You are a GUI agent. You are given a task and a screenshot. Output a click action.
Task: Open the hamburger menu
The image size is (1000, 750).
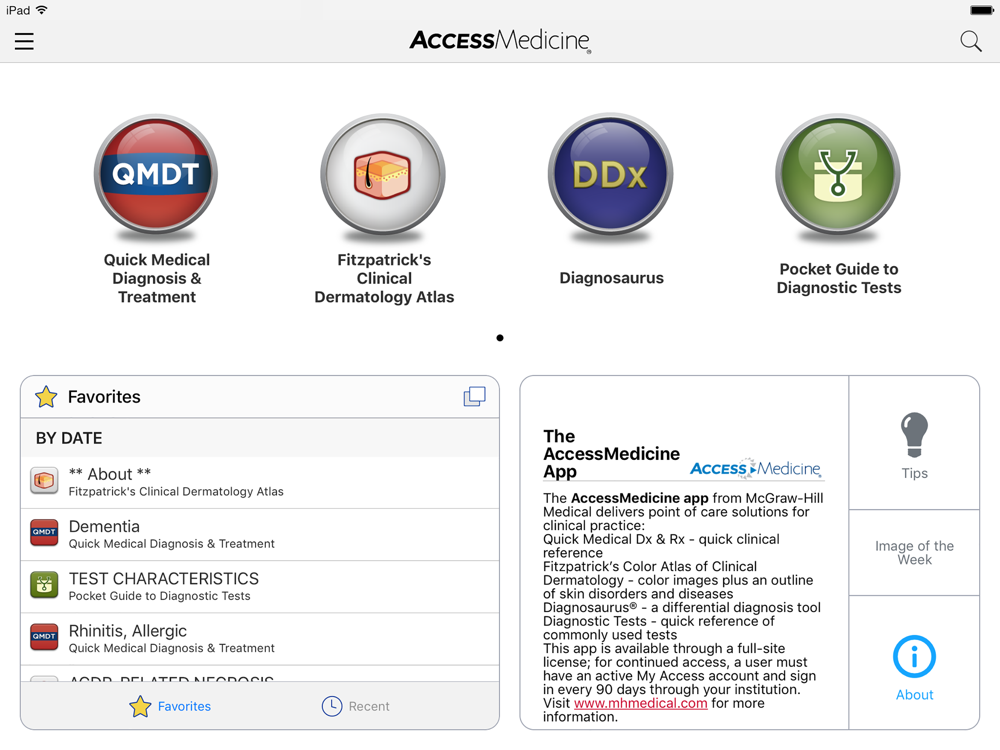coord(24,41)
